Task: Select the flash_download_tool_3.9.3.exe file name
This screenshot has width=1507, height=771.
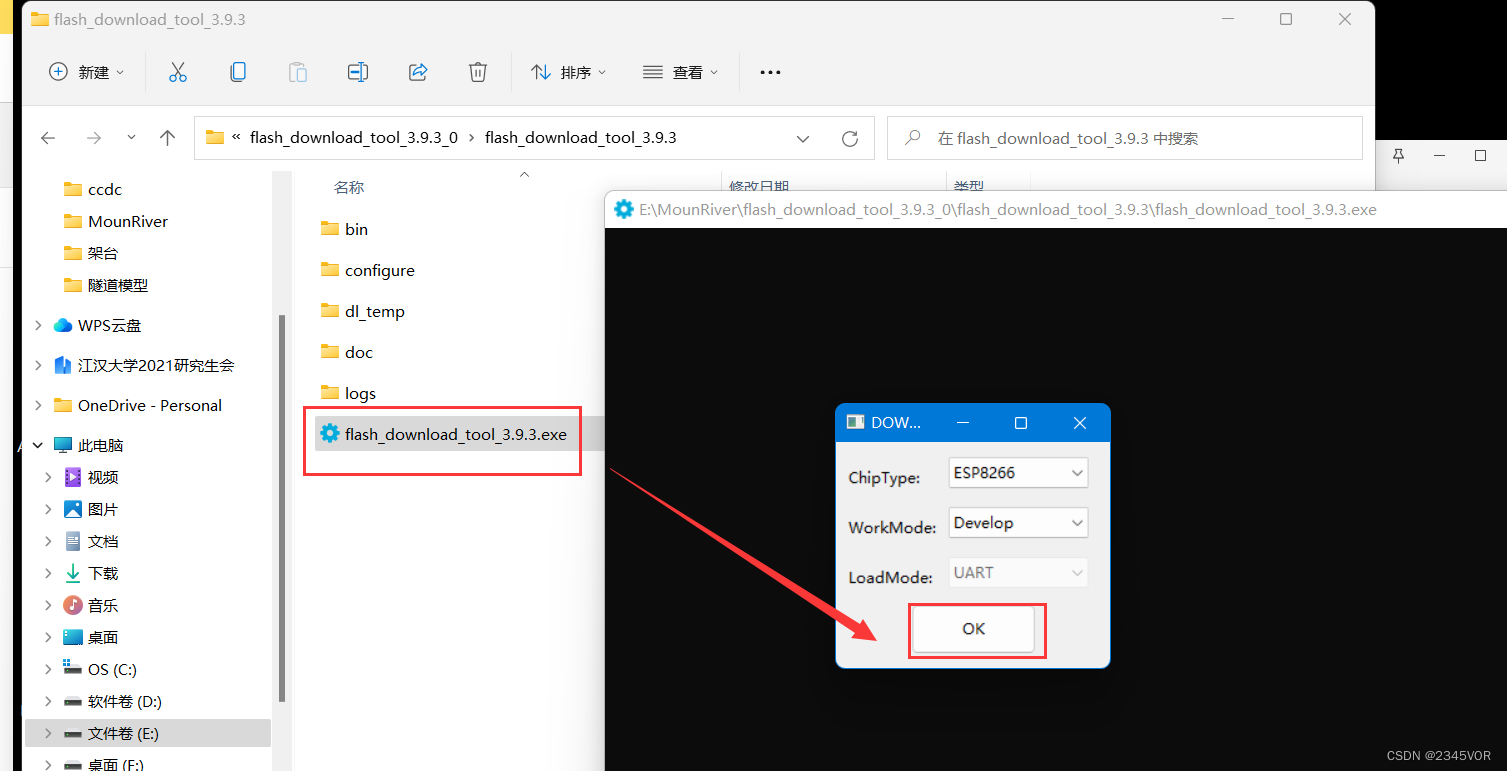Action: coord(456,434)
